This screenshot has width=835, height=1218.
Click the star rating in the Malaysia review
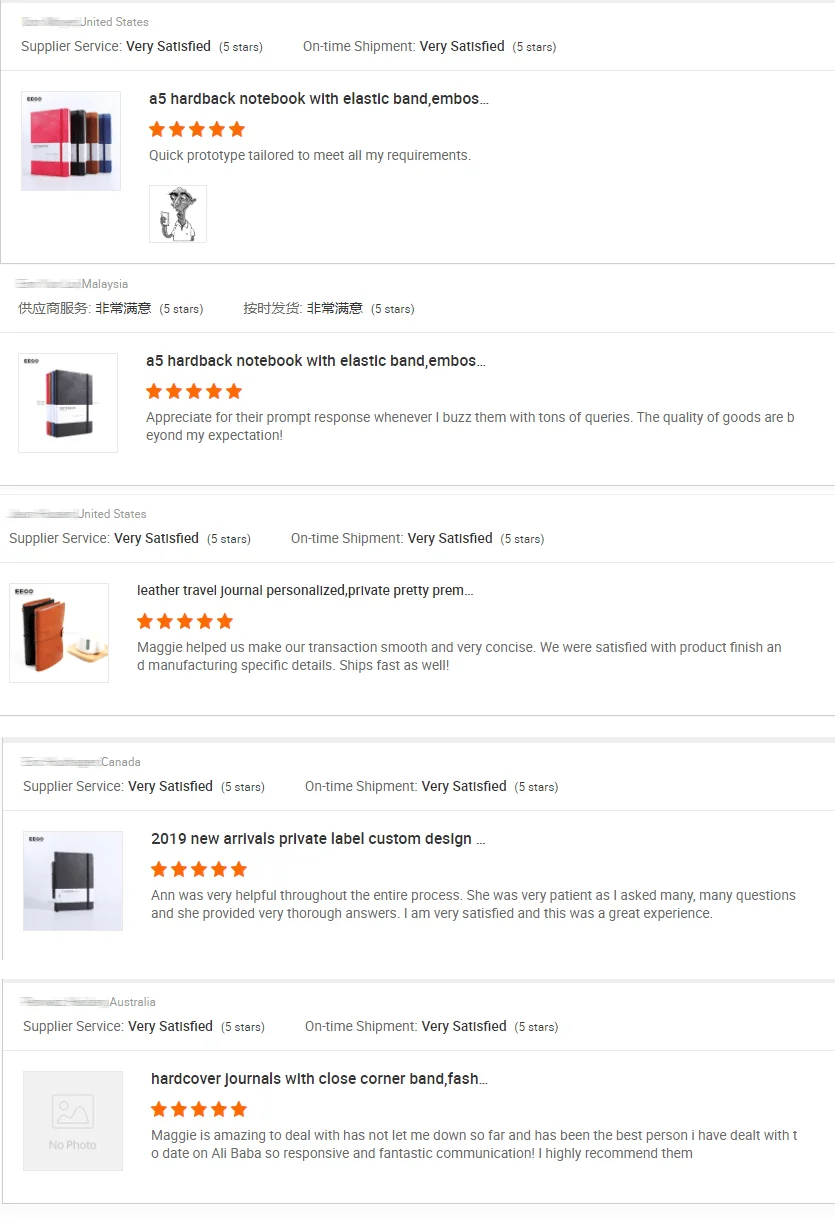click(x=194, y=391)
